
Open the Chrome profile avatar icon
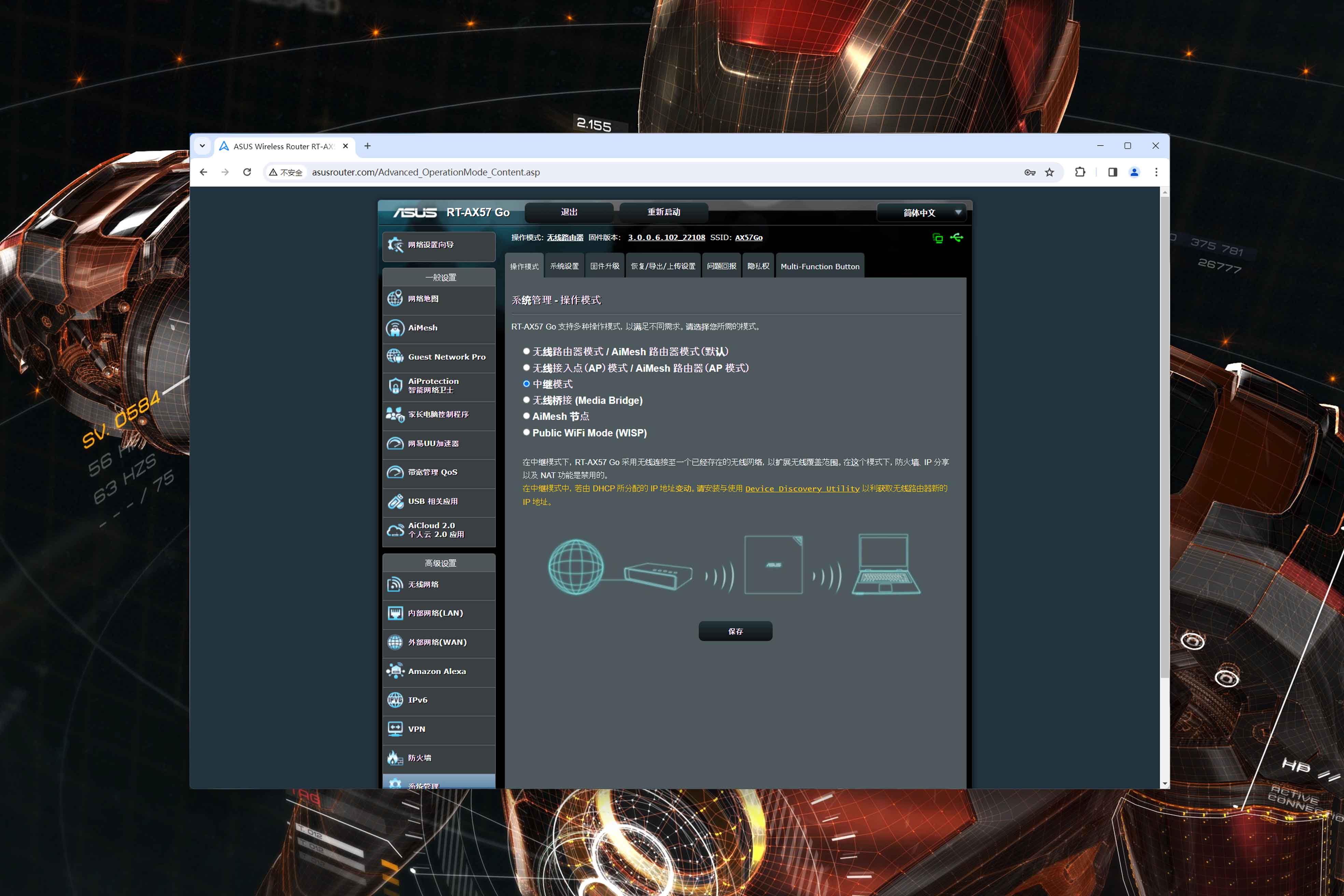coord(1134,172)
